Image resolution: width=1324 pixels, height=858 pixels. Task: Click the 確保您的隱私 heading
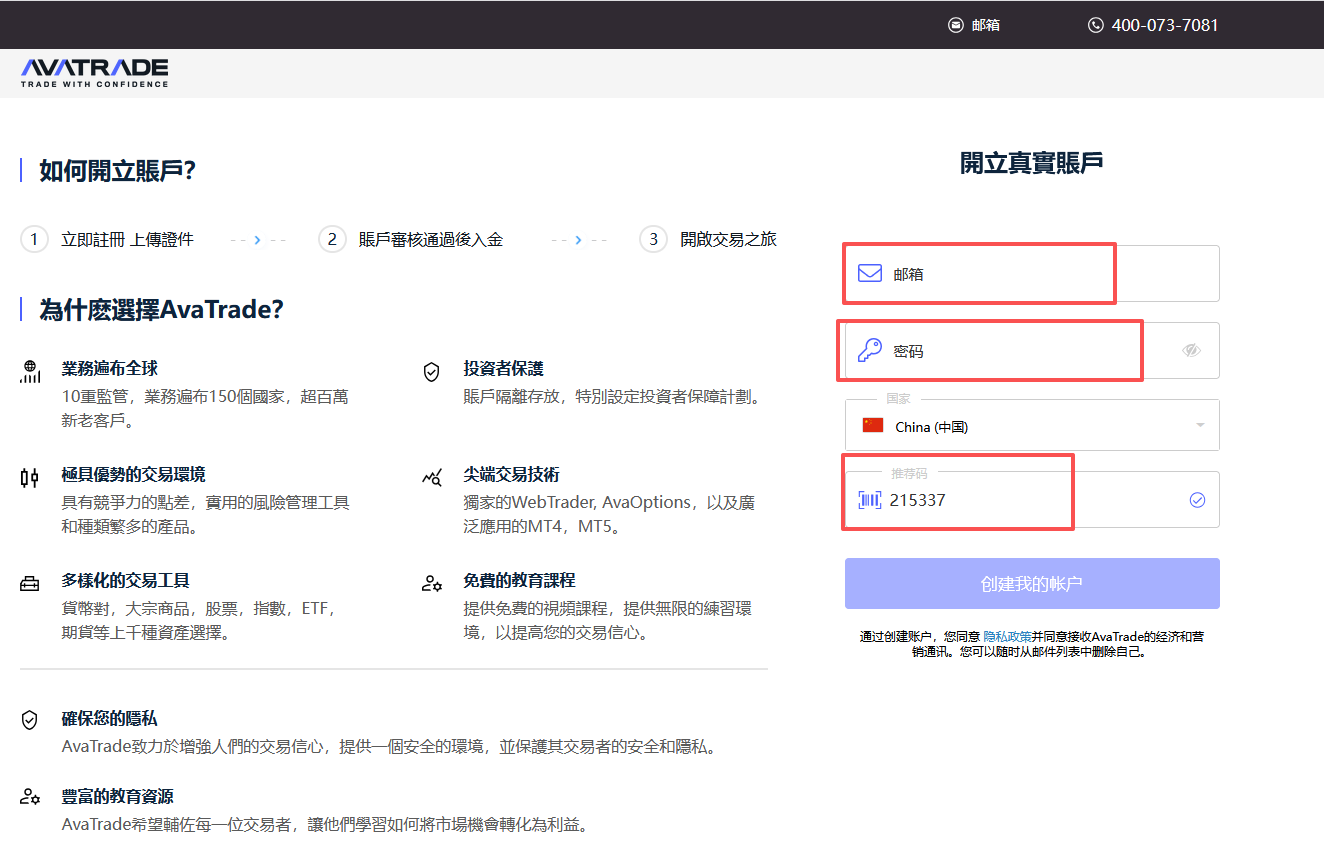pyautogui.click(x=110, y=719)
